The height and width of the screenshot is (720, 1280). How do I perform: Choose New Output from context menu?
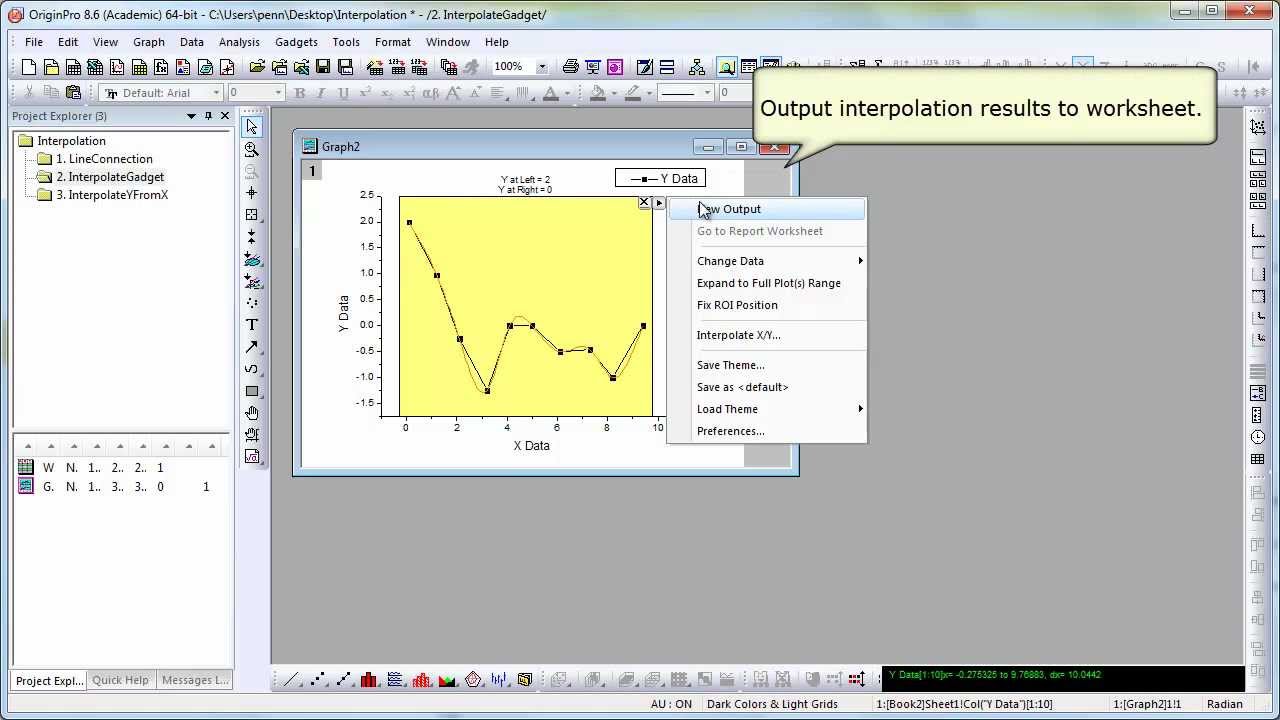[x=766, y=209]
